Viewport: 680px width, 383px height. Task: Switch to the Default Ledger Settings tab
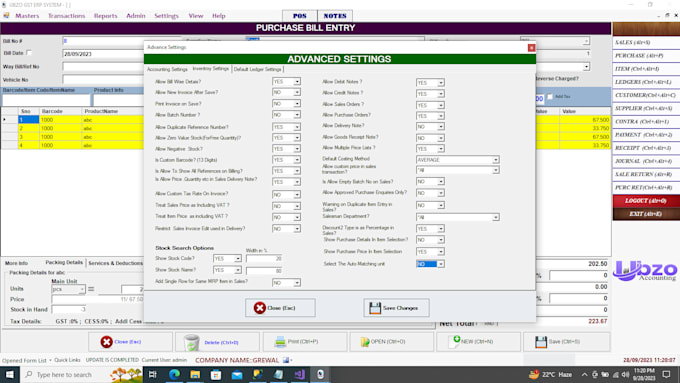(x=258, y=69)
